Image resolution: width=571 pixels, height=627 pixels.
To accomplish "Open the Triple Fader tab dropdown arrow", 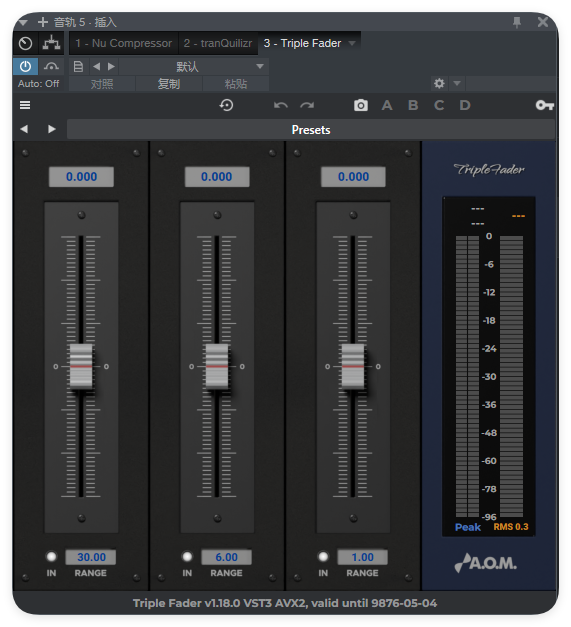I will (x=352, y=43).
